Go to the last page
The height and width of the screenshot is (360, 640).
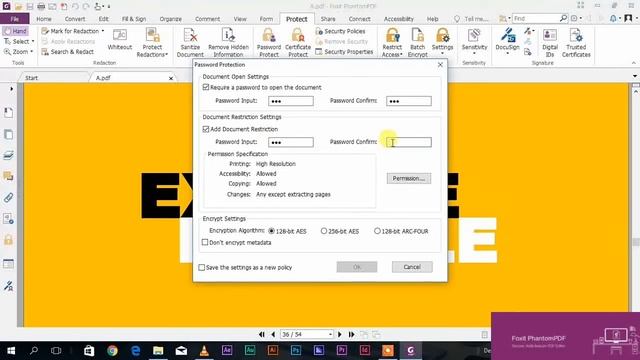coord(351,334)
